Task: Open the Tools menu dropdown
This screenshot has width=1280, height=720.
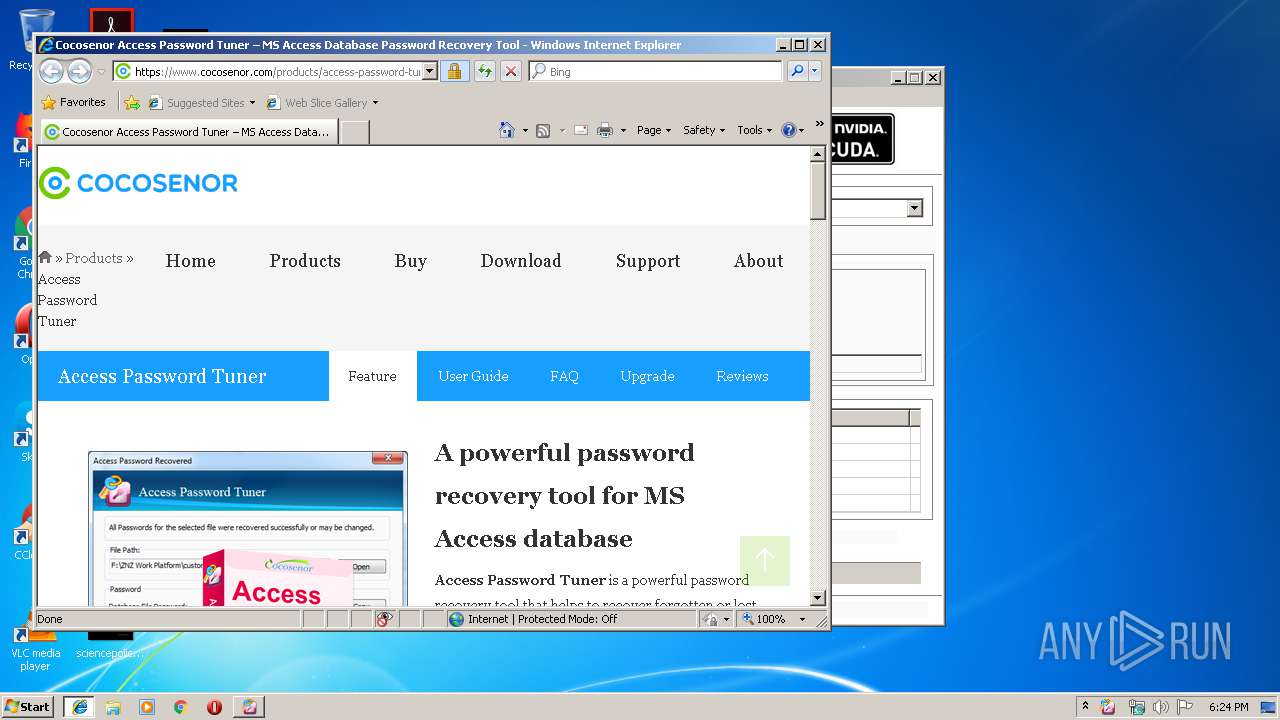Action: click(x=755, y=130)
